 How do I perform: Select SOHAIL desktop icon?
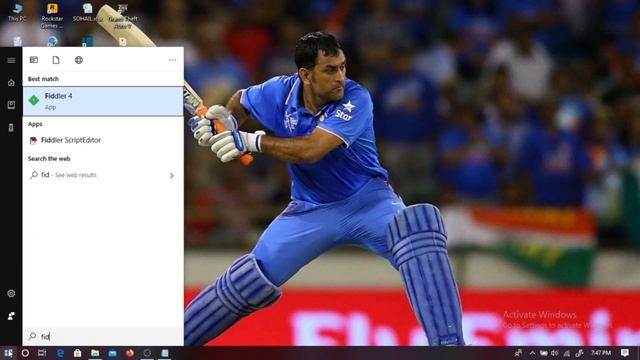click(x=87, y=12)
